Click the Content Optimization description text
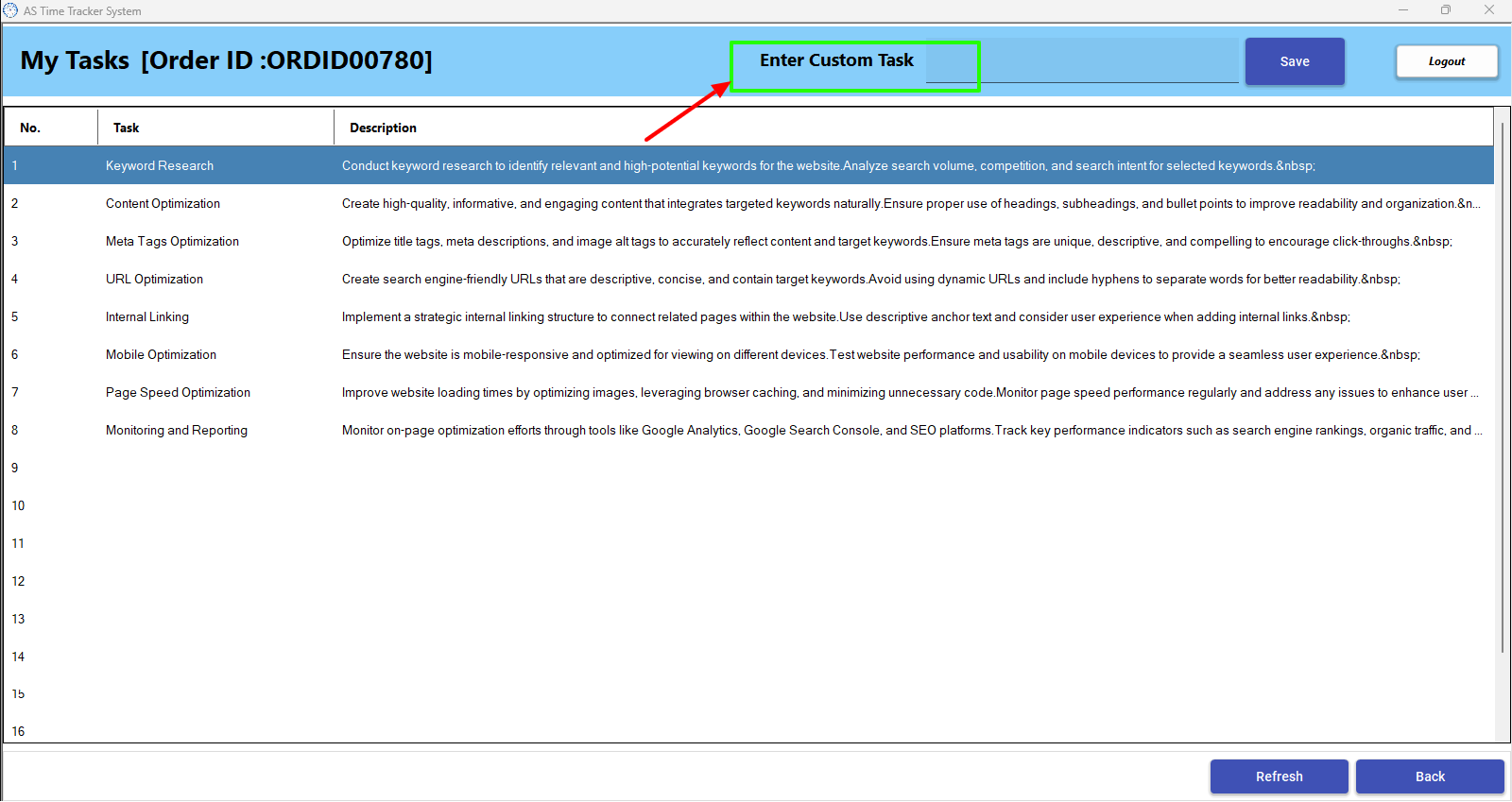The height and width of the screenshot is (802, 1512). (911, 203)
